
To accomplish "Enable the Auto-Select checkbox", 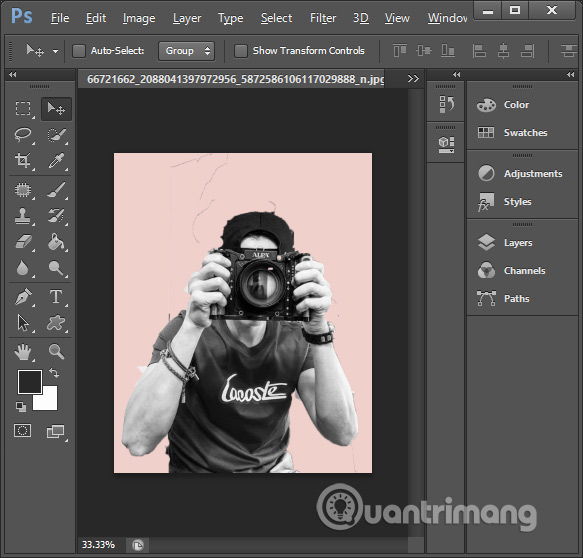I will (x=79, y=51).
